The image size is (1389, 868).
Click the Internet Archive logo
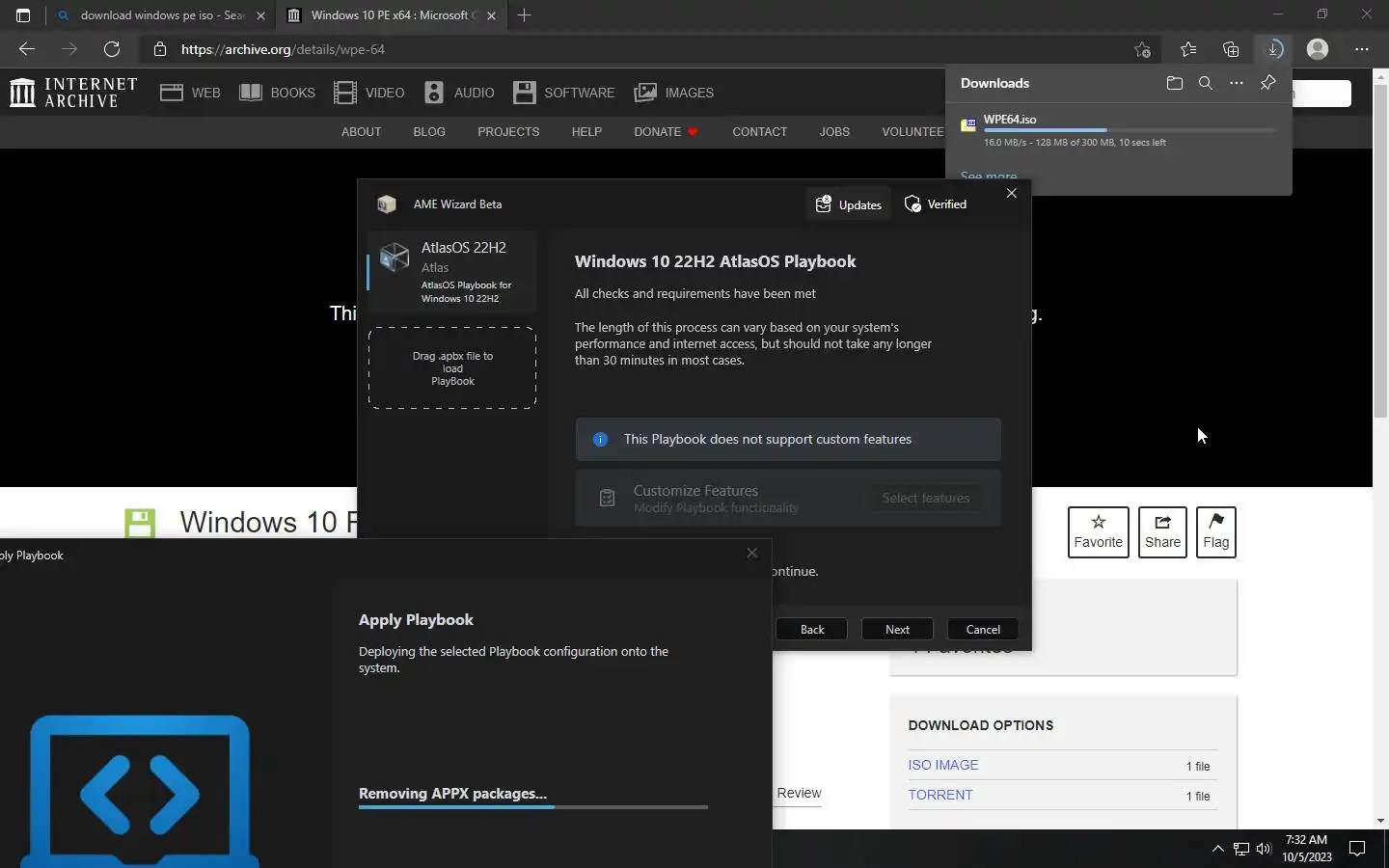pyautogui.click(x=73, y=93)
